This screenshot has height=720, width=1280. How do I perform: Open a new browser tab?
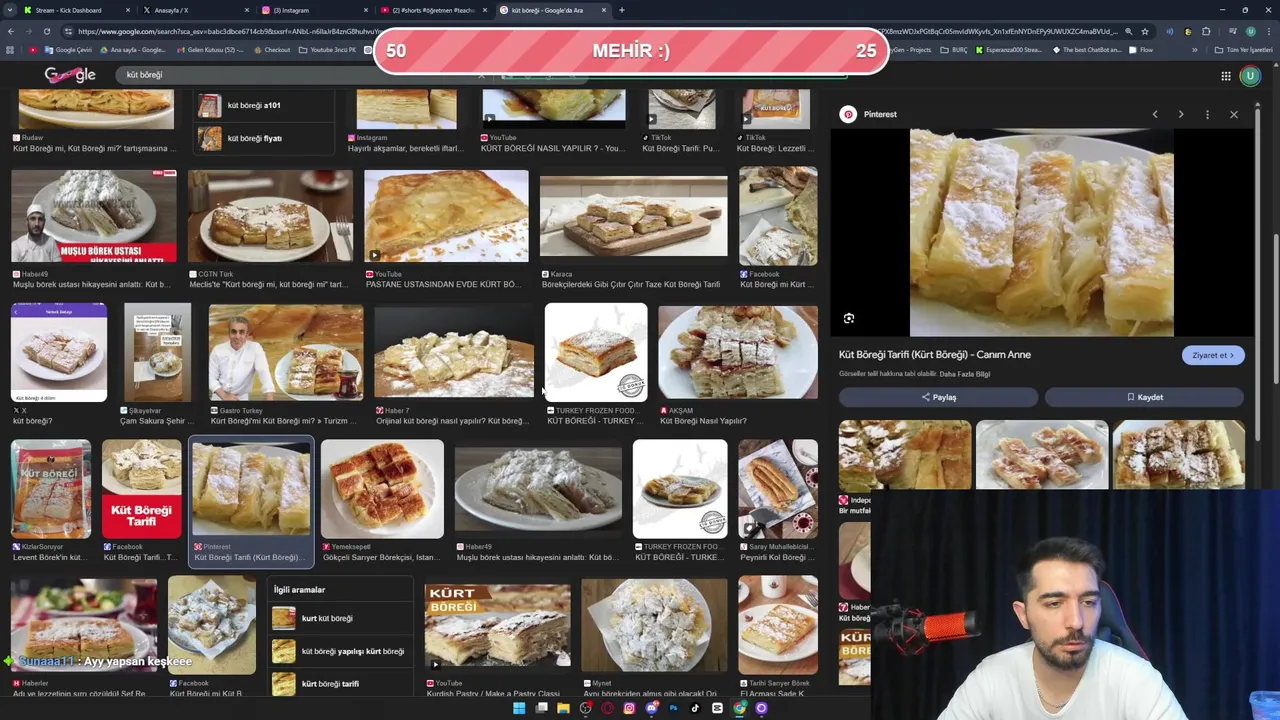tap(621, 10)
